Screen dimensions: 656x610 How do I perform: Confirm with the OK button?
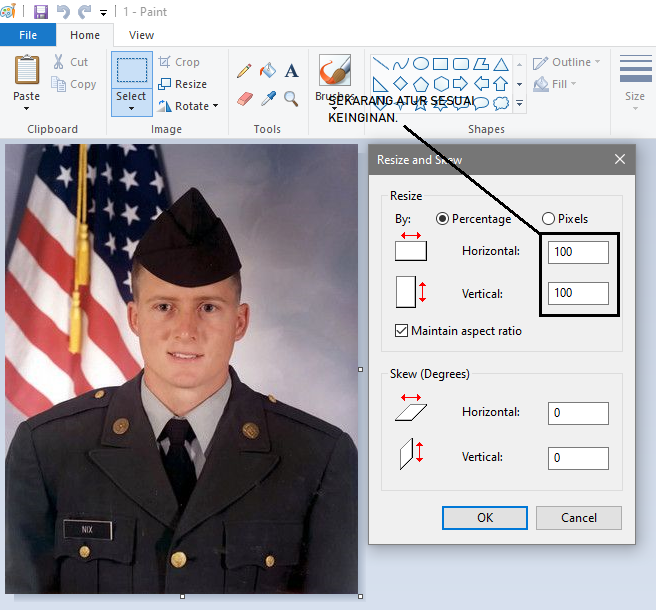click(x=484, y=518)
